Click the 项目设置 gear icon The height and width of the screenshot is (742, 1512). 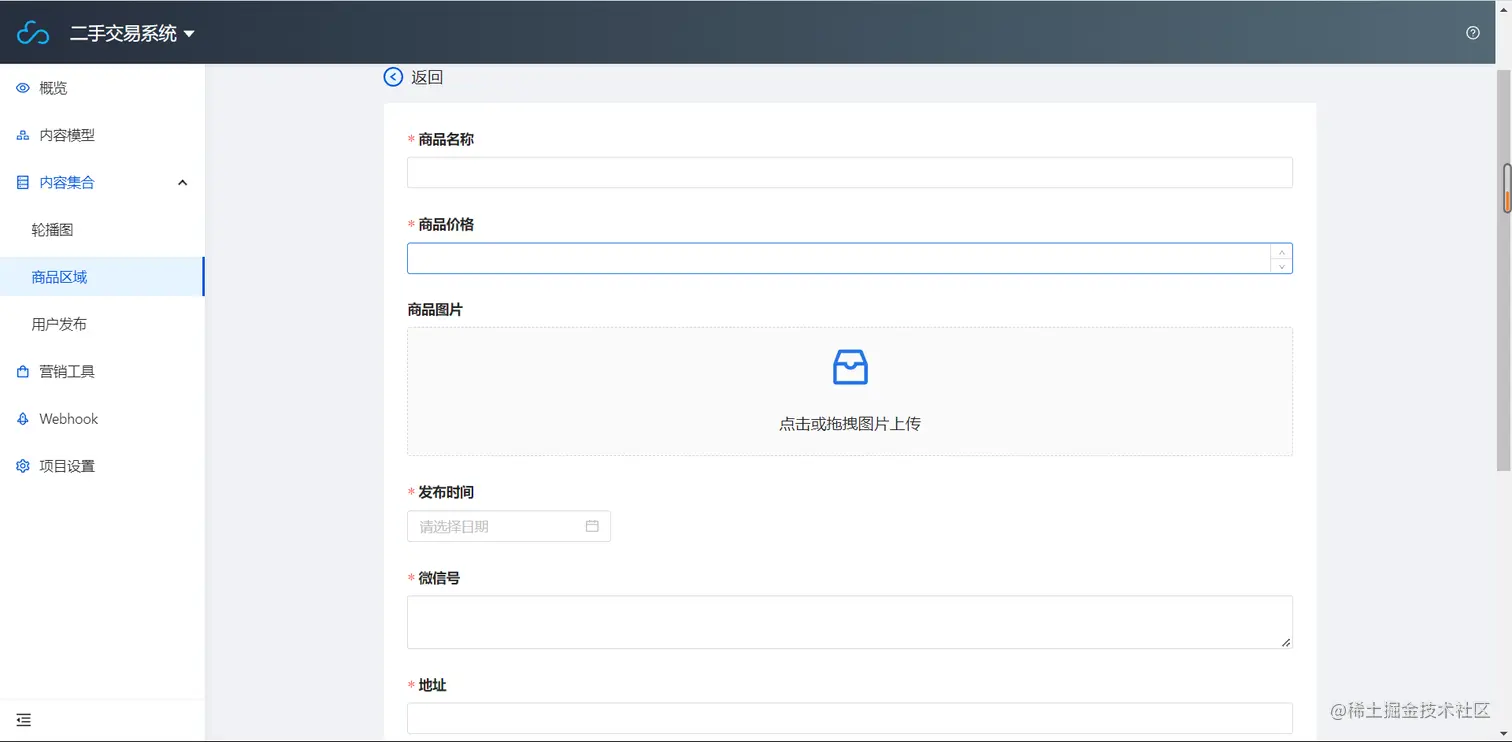tap(23, 466)
